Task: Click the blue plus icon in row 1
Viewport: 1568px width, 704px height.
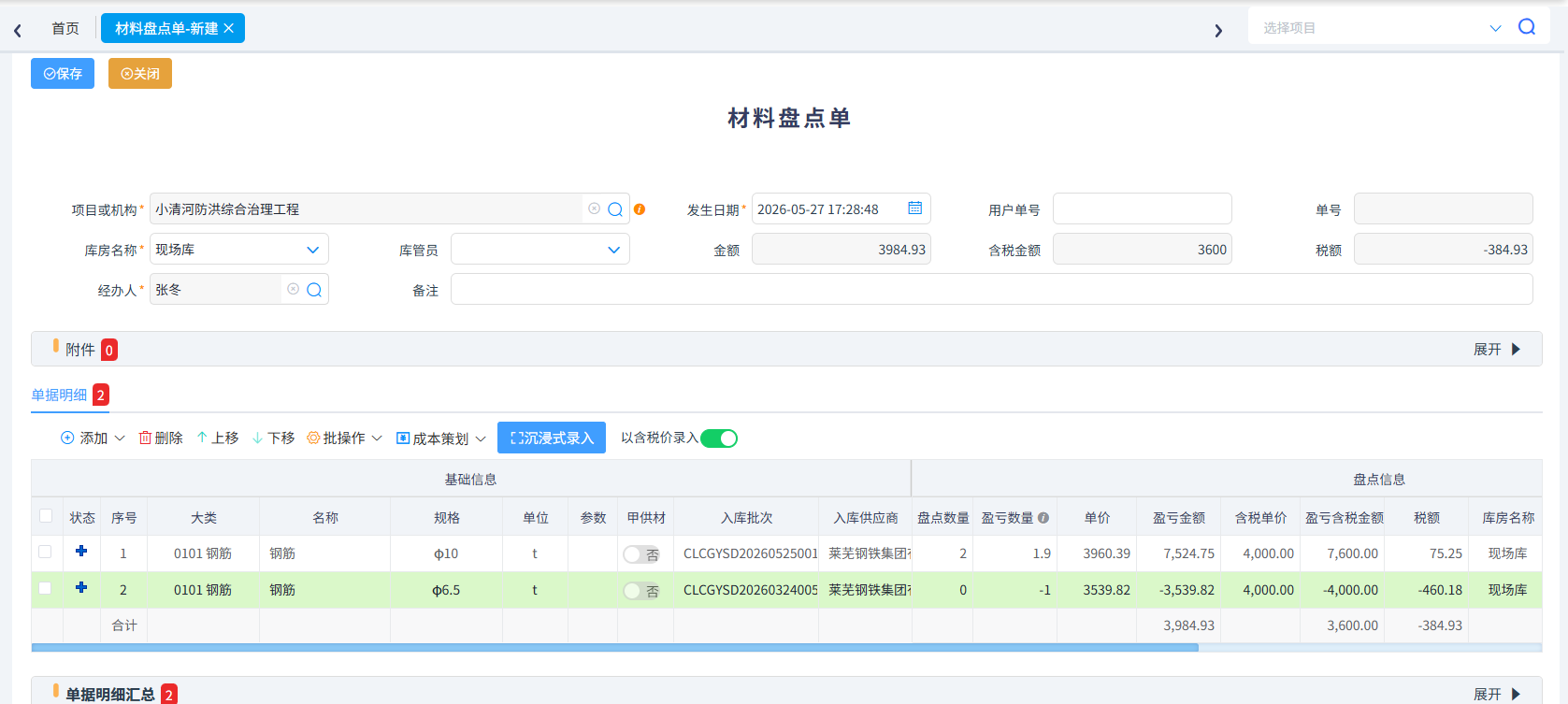Action: [81, 552]
